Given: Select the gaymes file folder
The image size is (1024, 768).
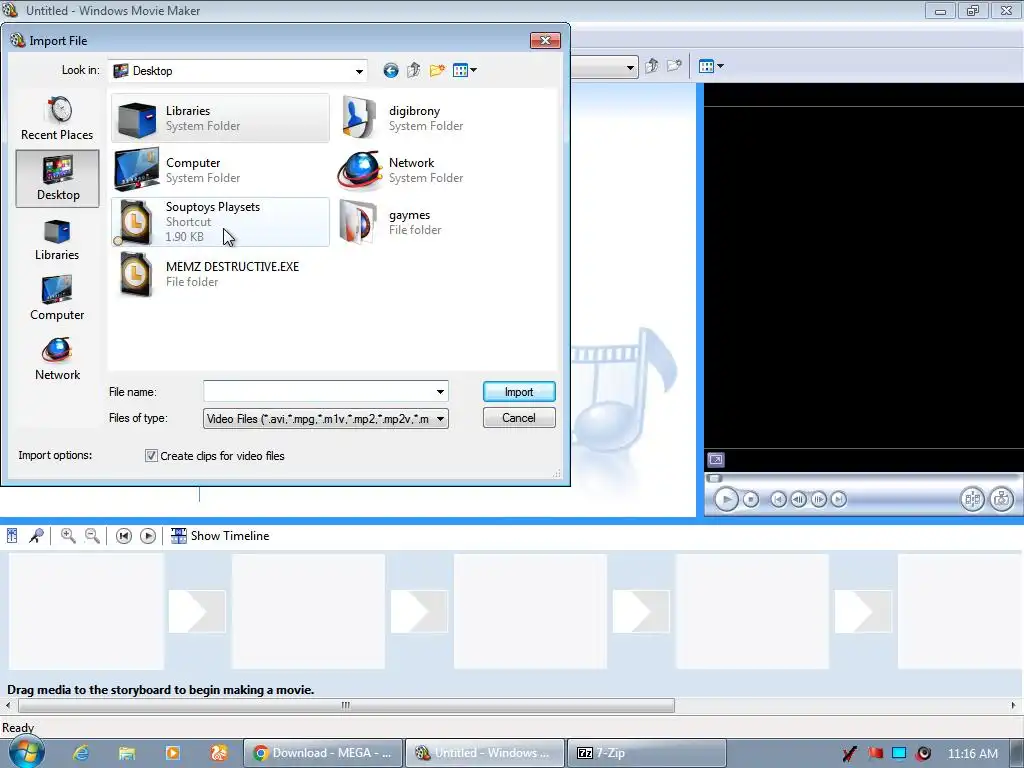Looking at the screenshot, I should (x=444, y=222).
